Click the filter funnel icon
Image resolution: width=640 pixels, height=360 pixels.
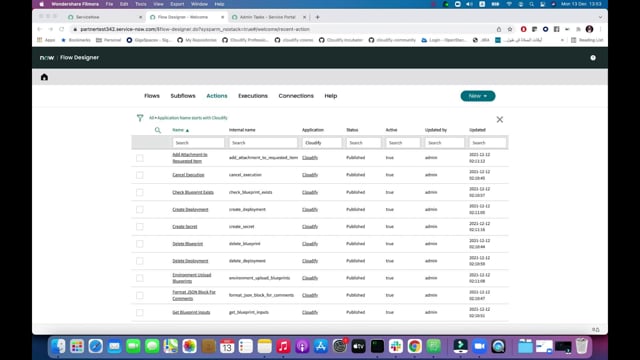(x=140, y=118)
